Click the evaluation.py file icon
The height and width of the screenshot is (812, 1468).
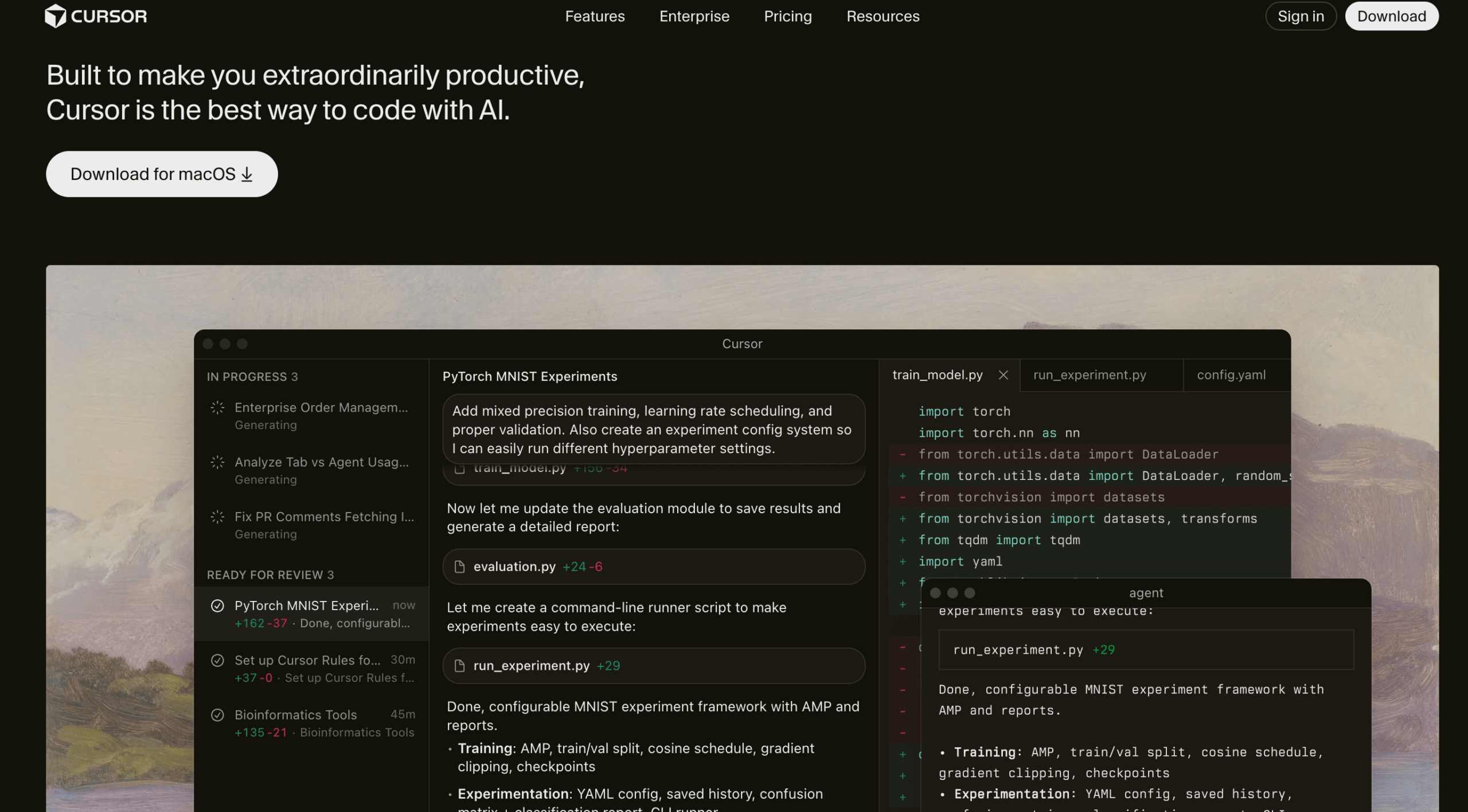point(459,567)
